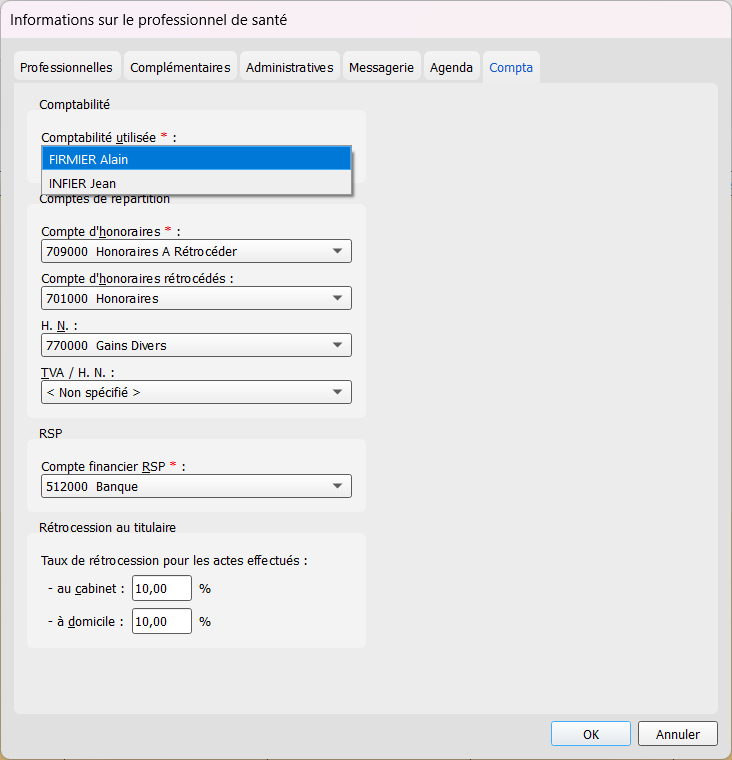This screenshot has width=732, height=760.
Task: Click the OK button
Action: coord(590,734)
